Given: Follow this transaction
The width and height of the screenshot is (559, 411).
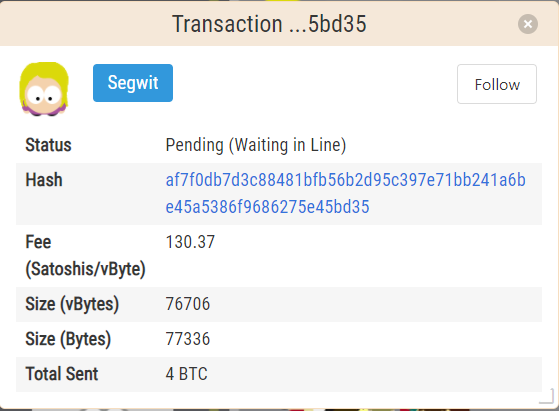Looking at the screenshot, I should coord(497,84).
